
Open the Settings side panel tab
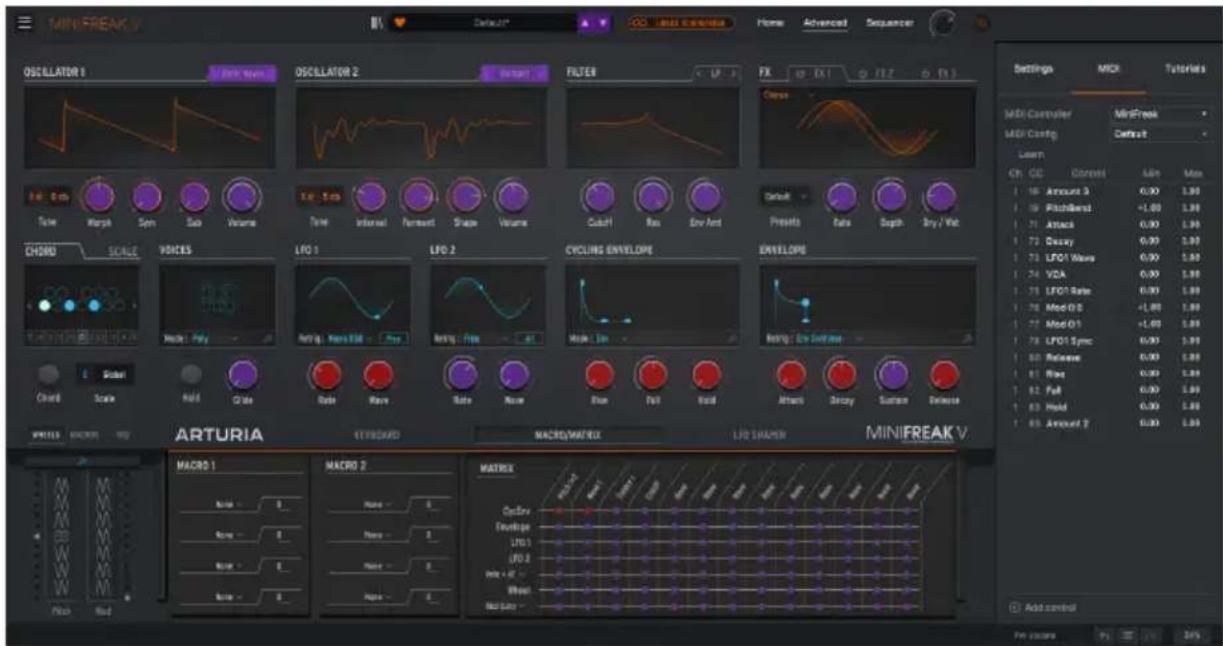point(1033,69)
